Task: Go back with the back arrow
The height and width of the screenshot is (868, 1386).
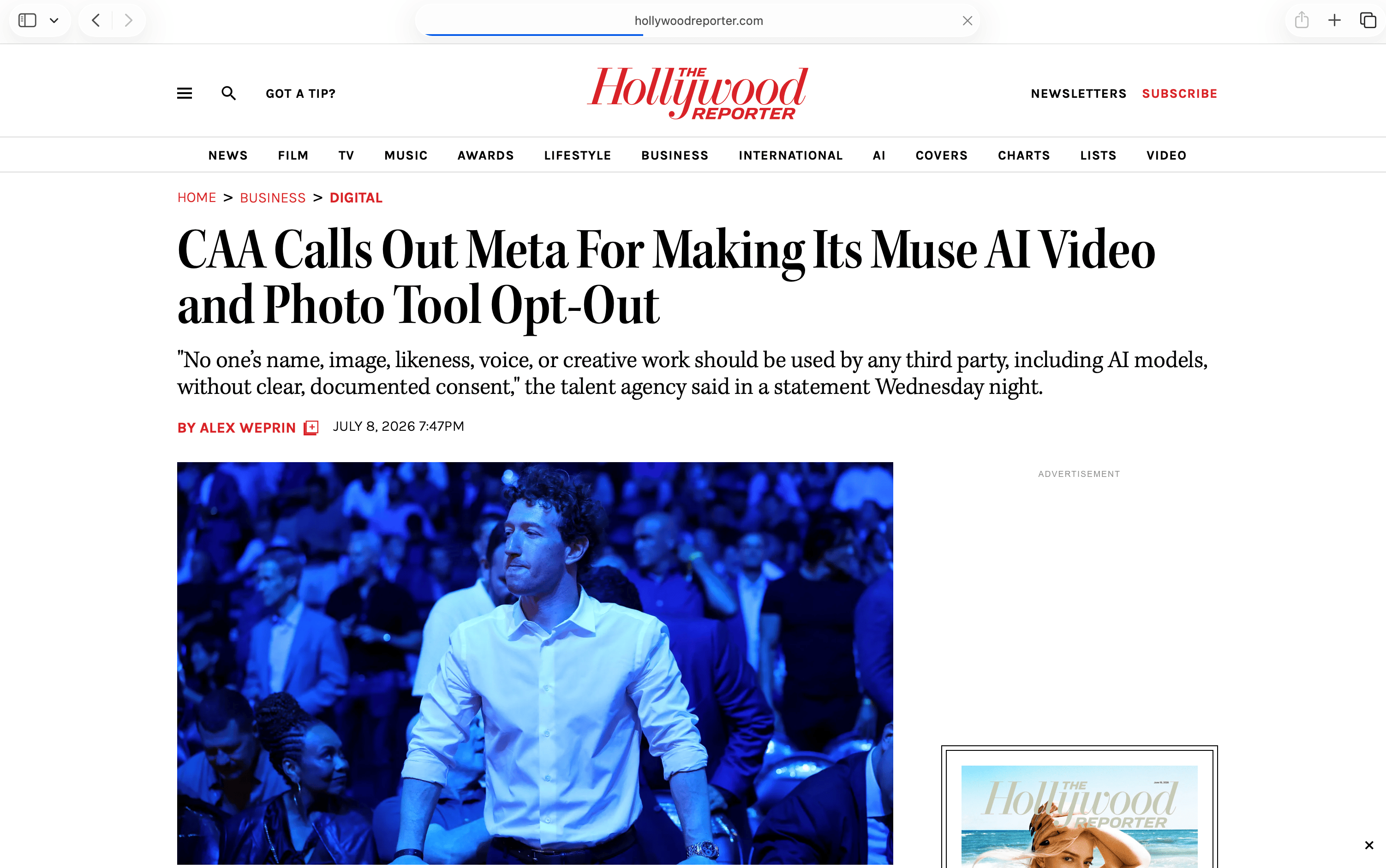Action: (x=96, y=21)
